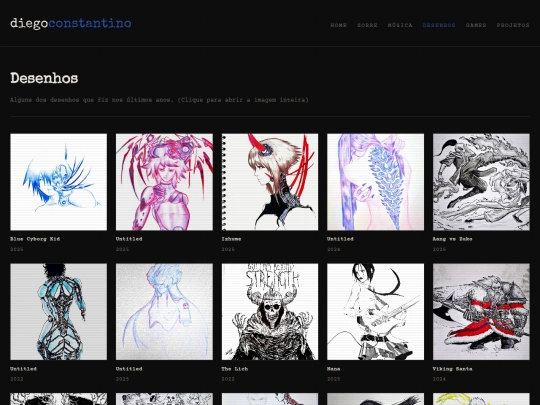This screenshot has width=540, height=405.
Task: Click the 'Nana' caption text
Action: pos(333,369)
